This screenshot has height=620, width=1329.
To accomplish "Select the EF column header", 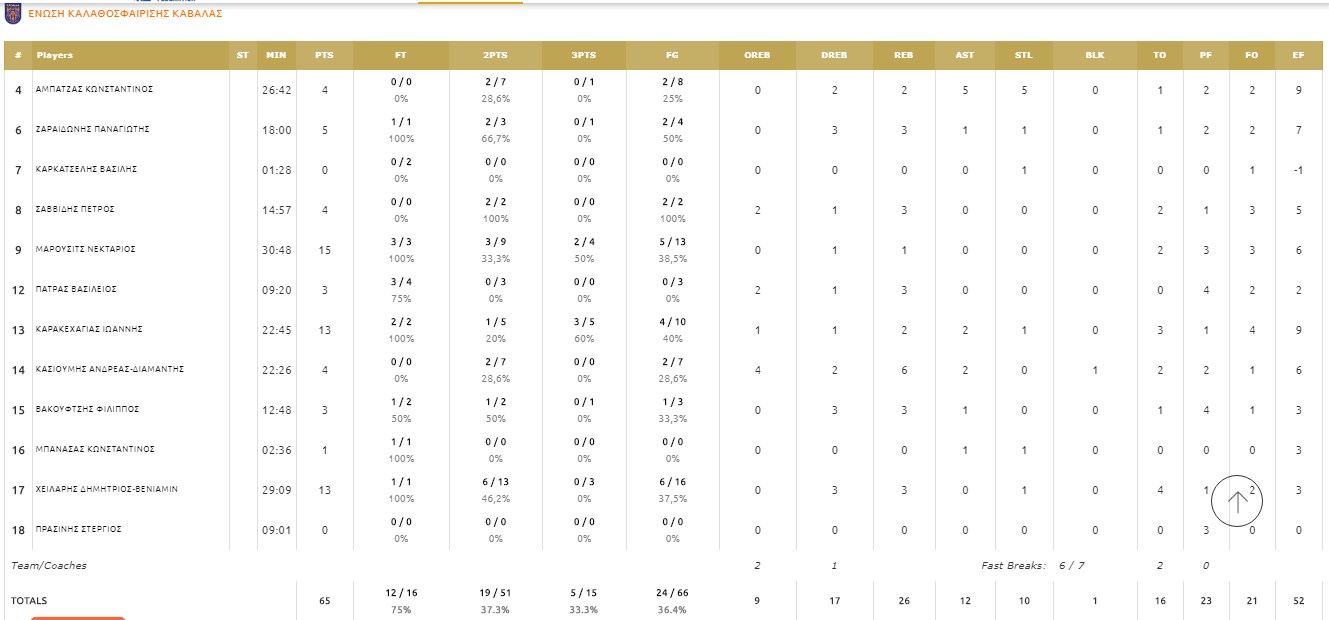I will (1298, 55).
